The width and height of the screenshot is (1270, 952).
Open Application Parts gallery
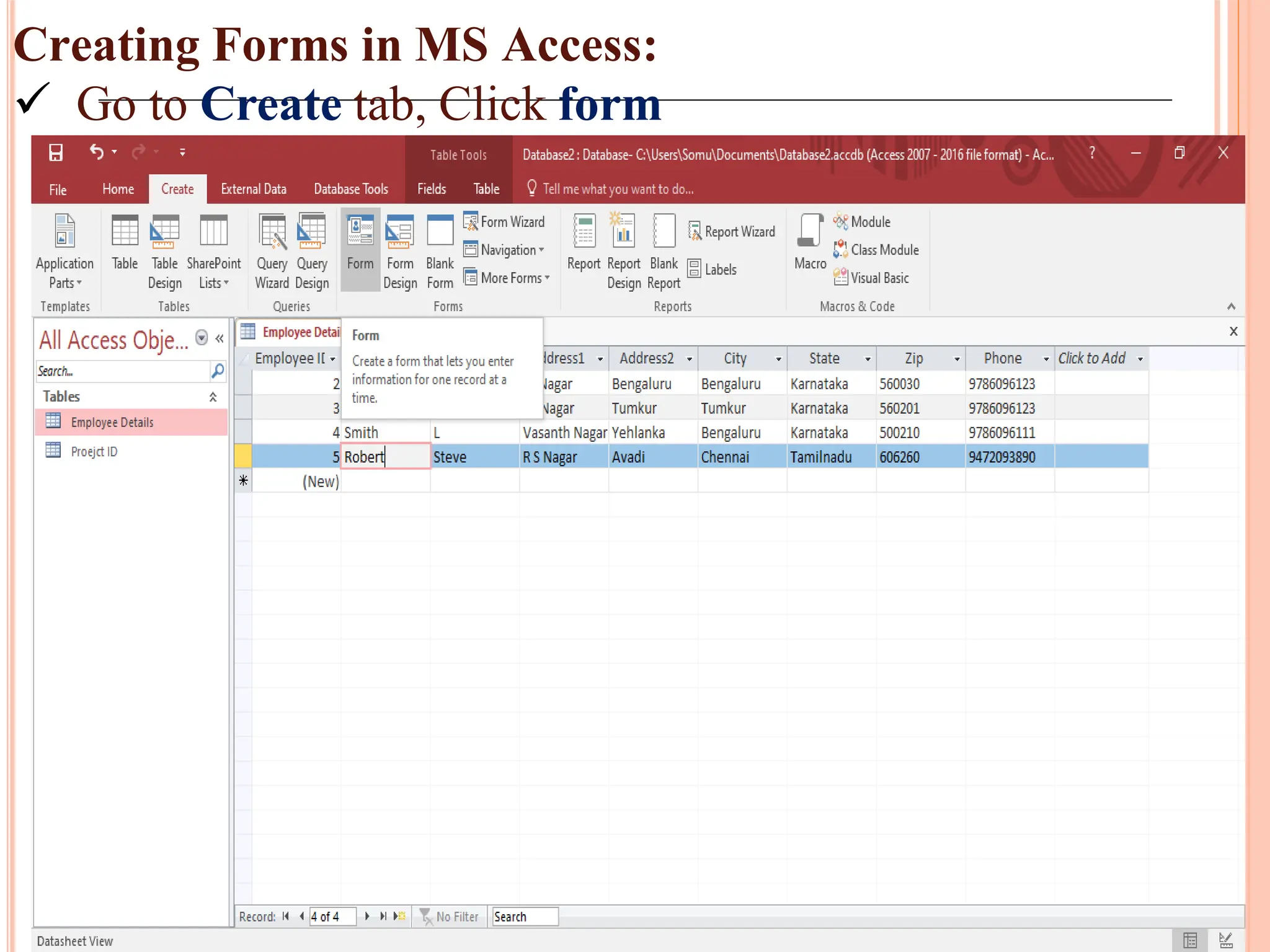pos(64,252)
